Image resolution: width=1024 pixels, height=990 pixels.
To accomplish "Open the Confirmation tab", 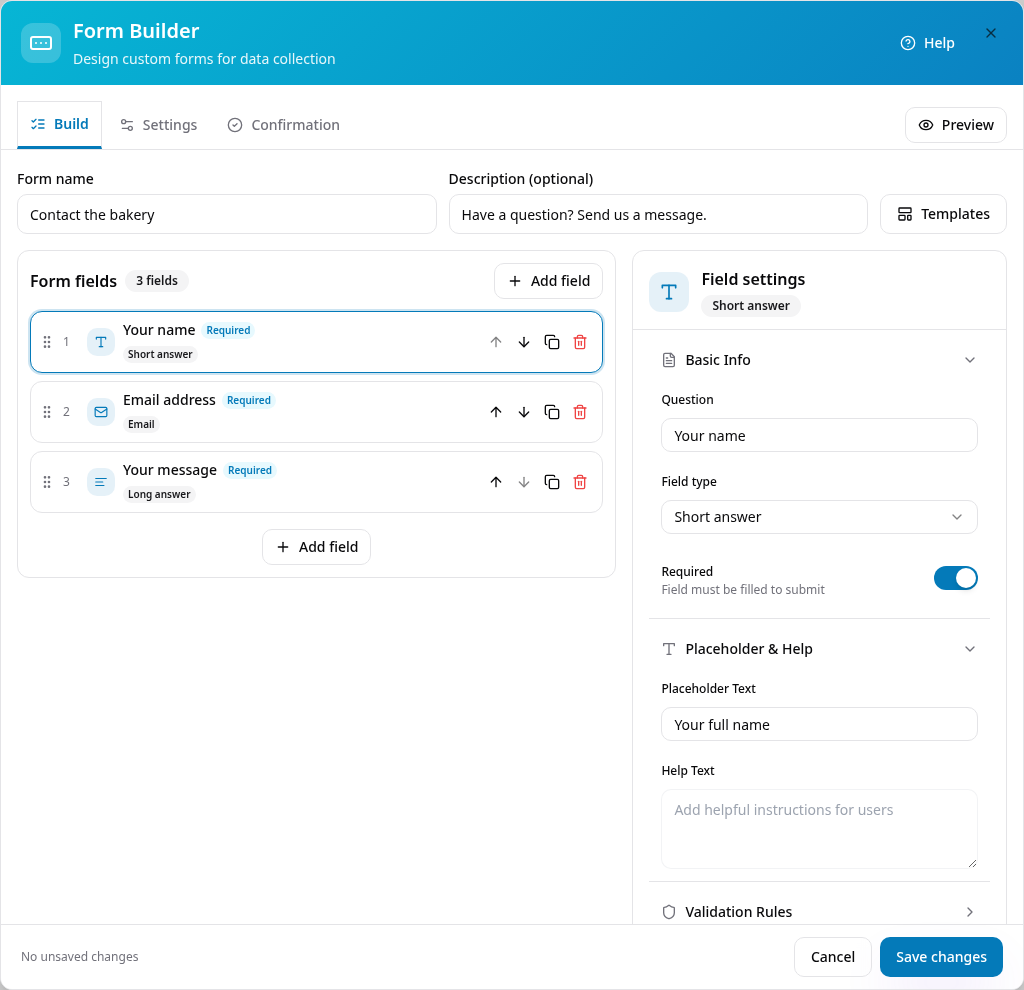I will tap(283, 125).
